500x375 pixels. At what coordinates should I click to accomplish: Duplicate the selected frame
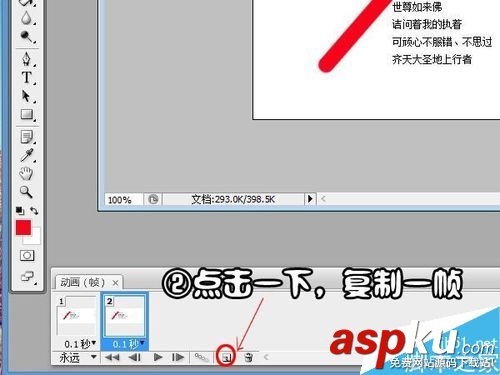(x=226, y=358)
